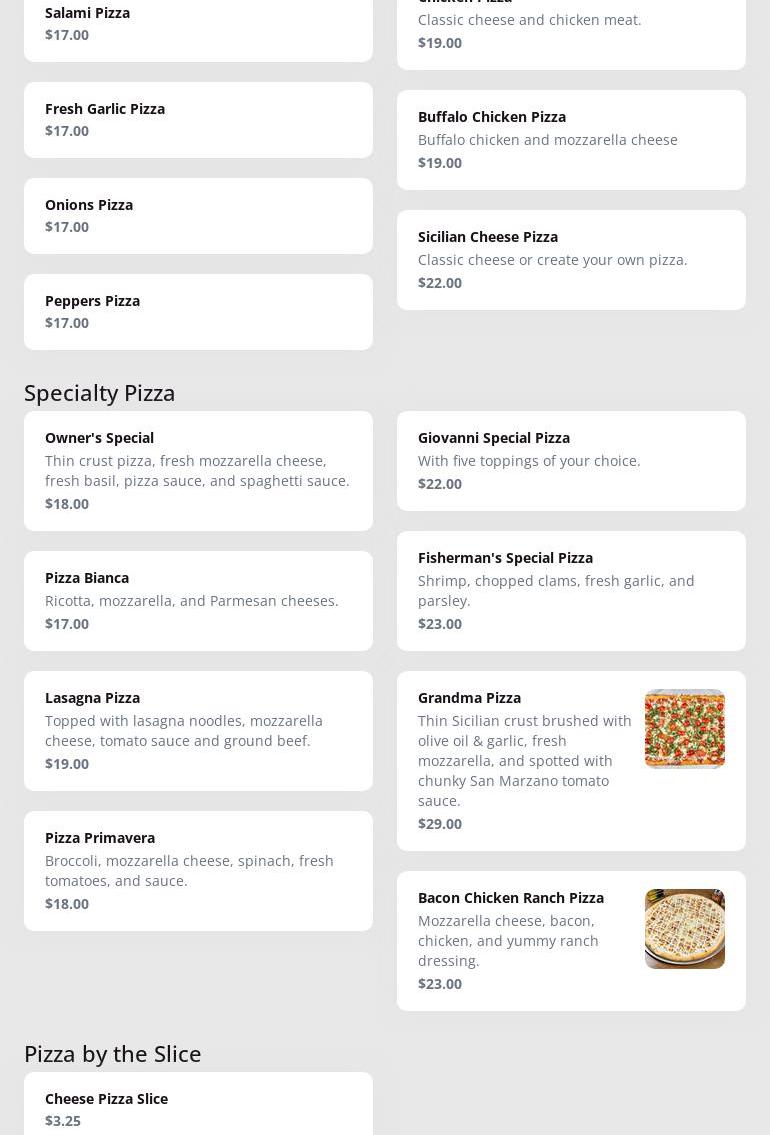
Task: Select the Chicken Pizza card at $19.00
Action: pyautogui.click(x=571, y=28)
